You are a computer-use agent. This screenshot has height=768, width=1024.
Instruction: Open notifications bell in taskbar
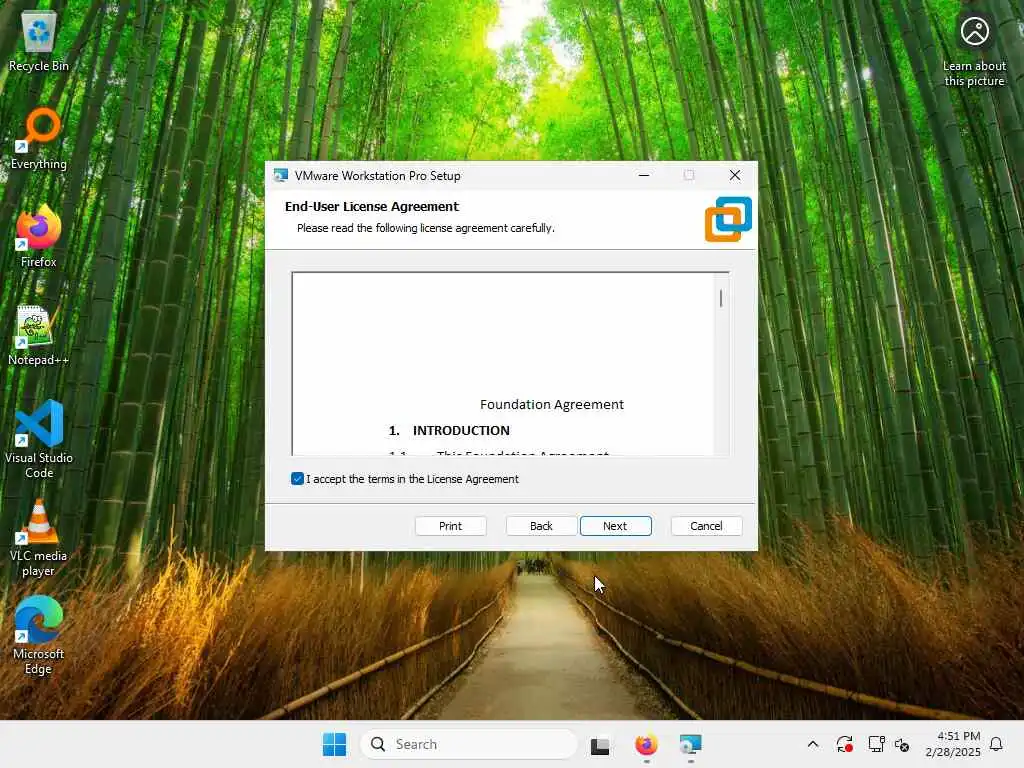(997, 744)
